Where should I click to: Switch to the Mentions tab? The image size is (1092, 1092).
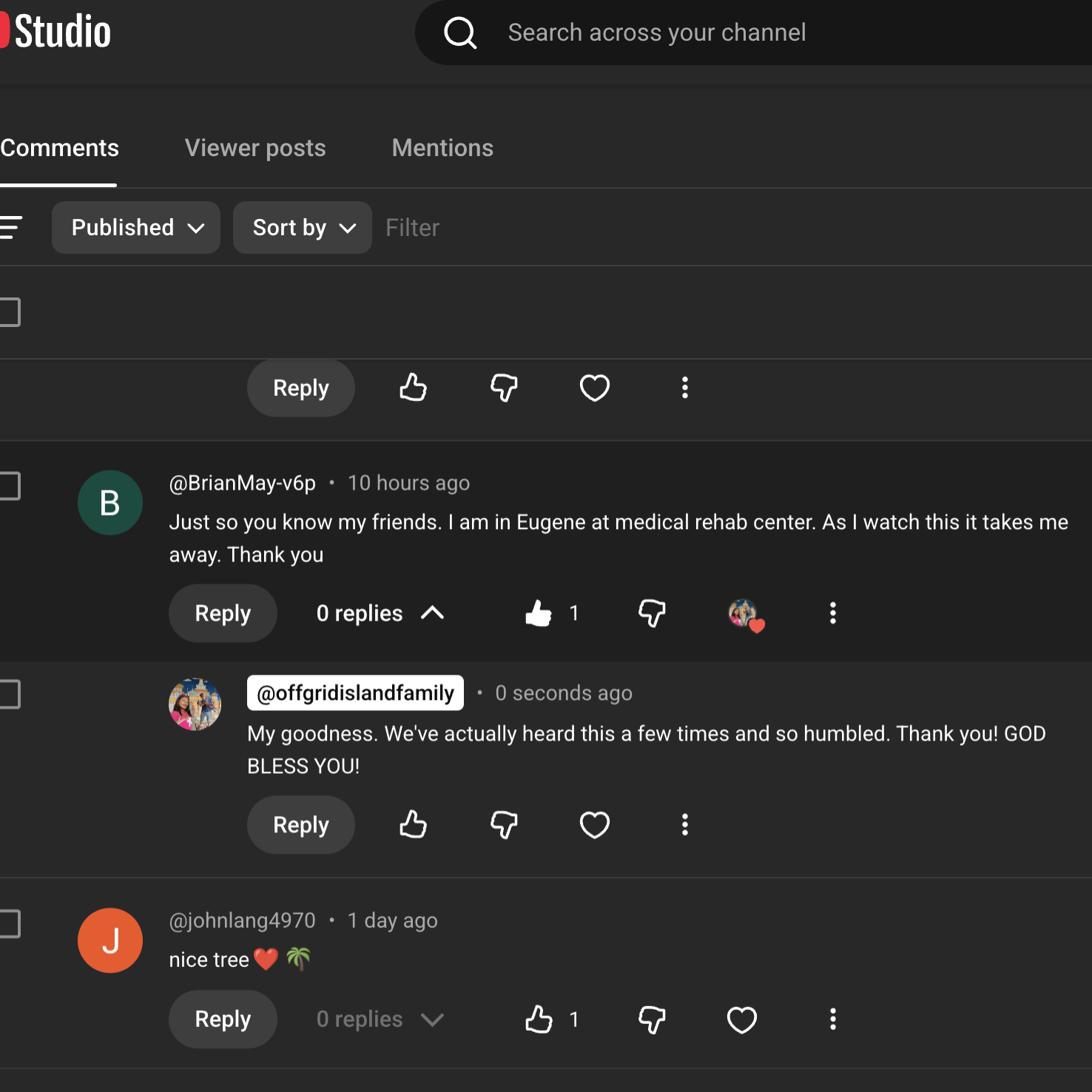point(442,148)
